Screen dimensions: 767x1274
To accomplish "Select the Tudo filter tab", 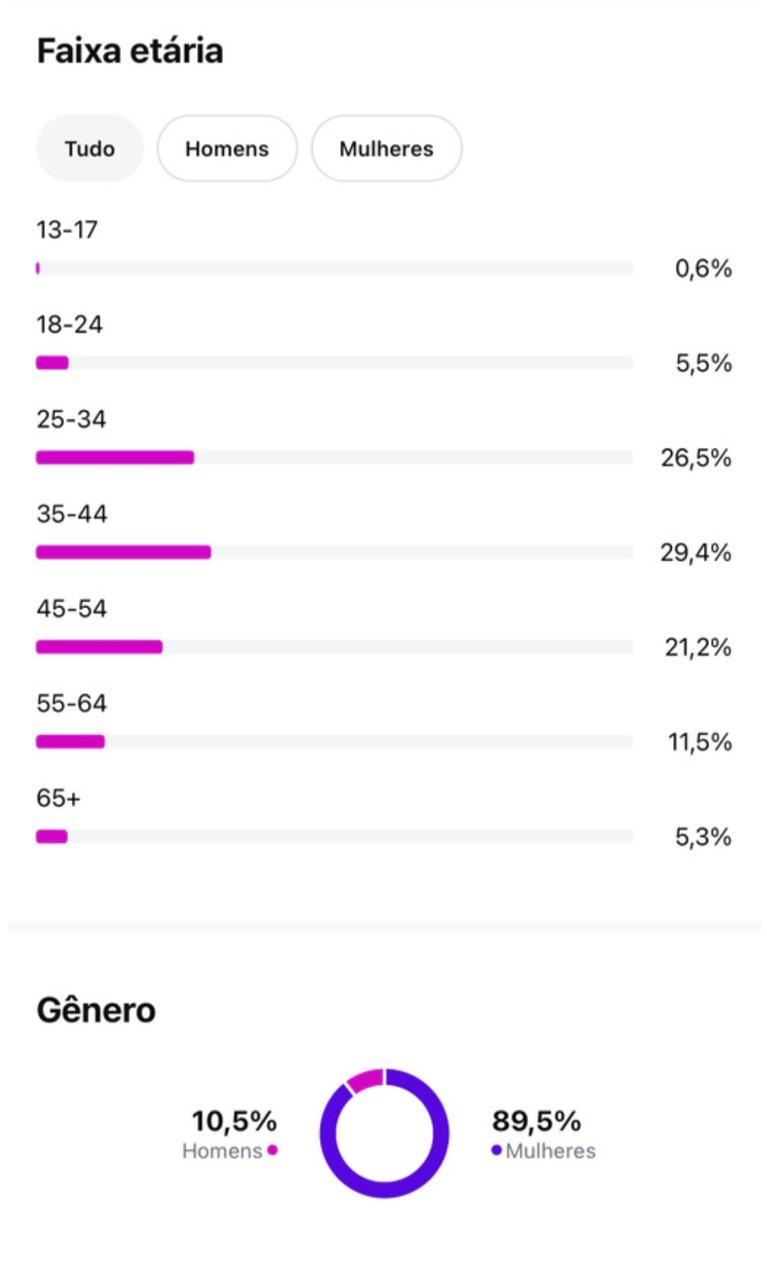I will (x=90, y=149).
